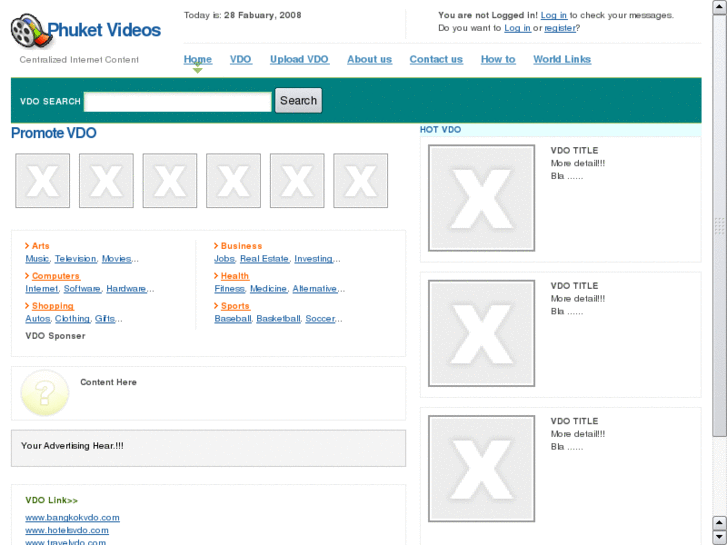
Task: Click the Real Estate link
Action: coord(264,259)
